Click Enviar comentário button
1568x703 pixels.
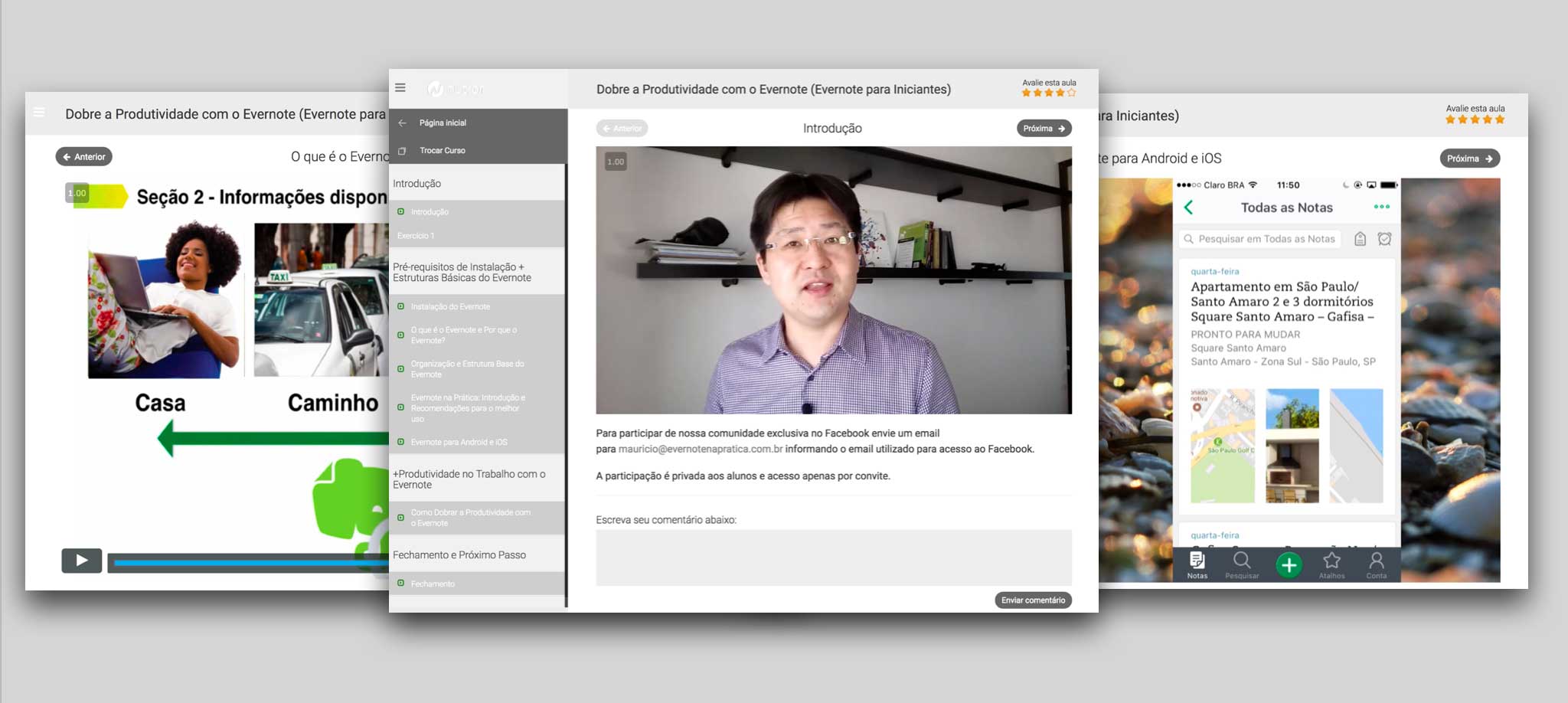(1033, 600)
